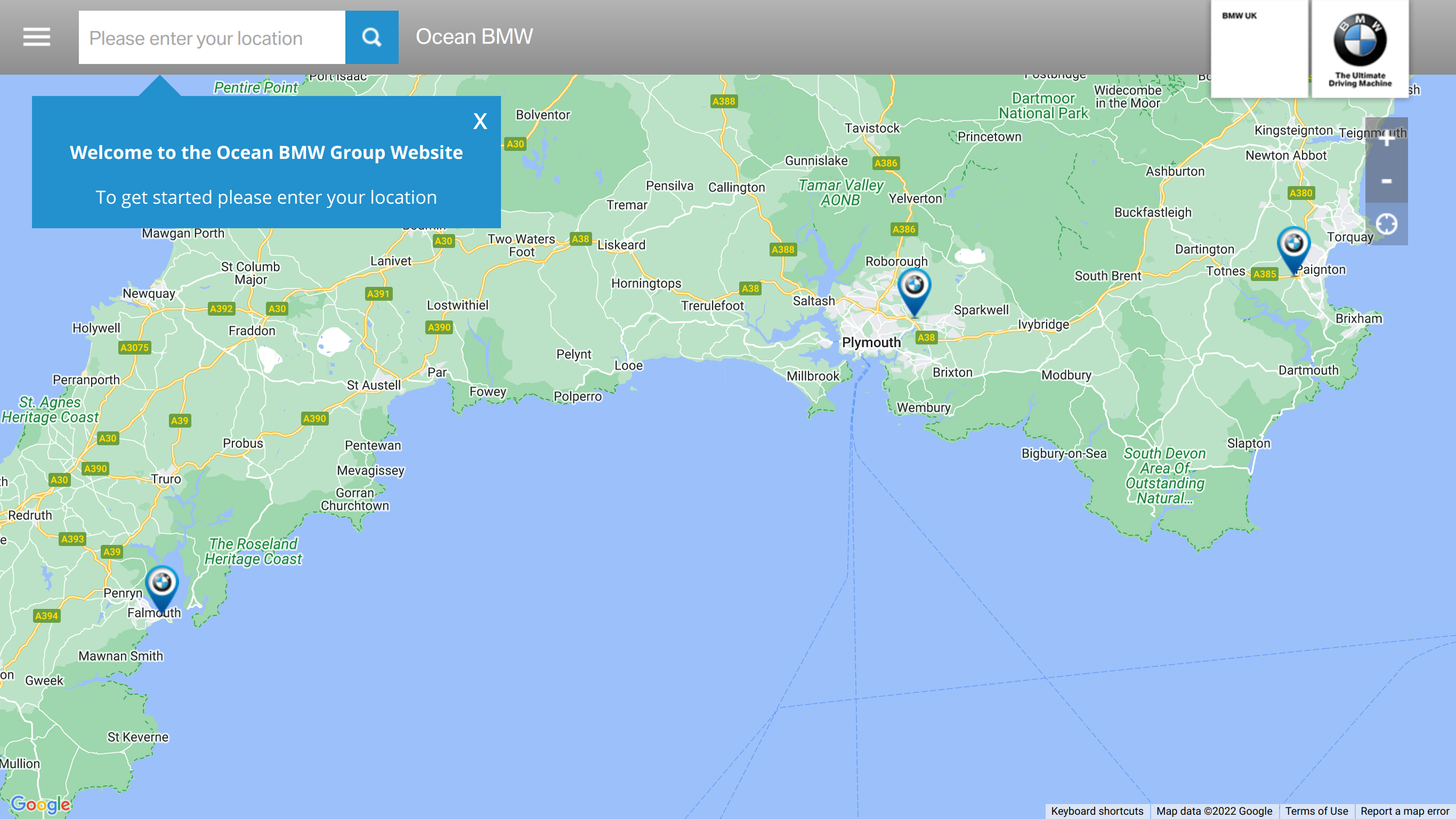Click the Probus map label
The image size is (1456, 819).
pos(242,444)
